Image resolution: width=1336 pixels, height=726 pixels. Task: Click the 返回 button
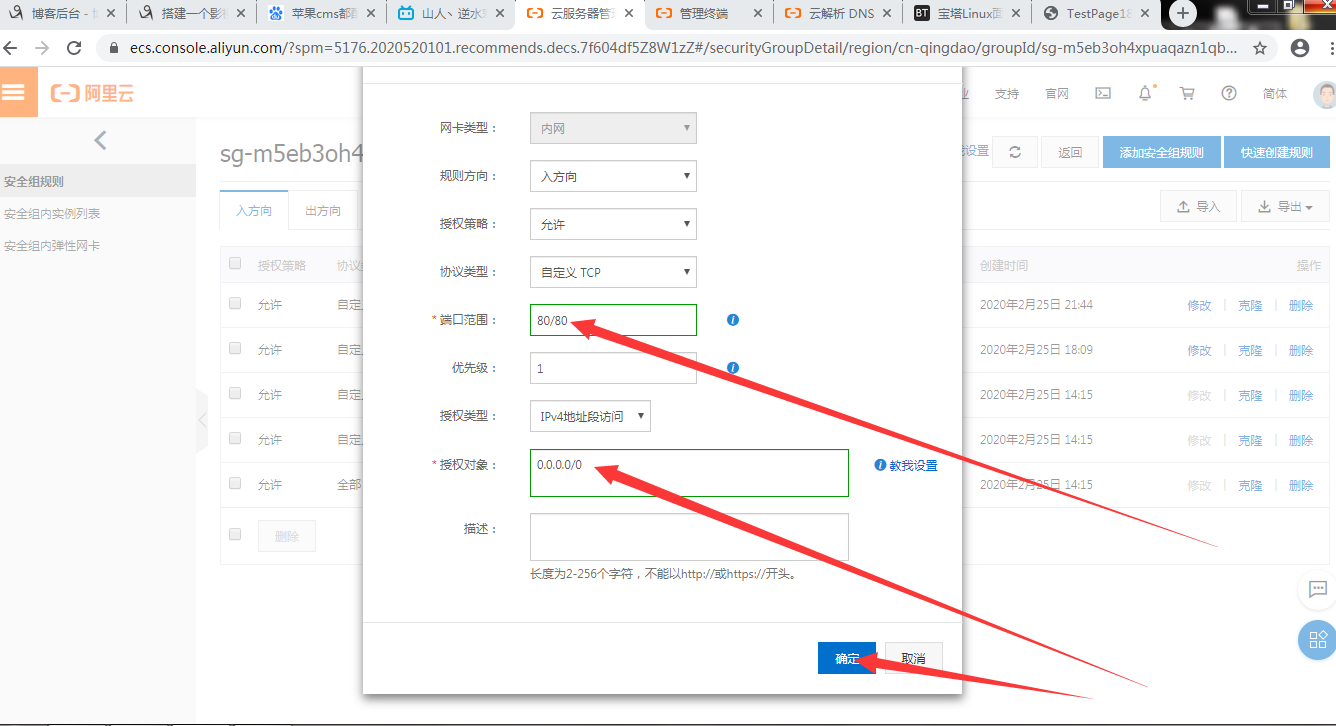pos(1070,152)
